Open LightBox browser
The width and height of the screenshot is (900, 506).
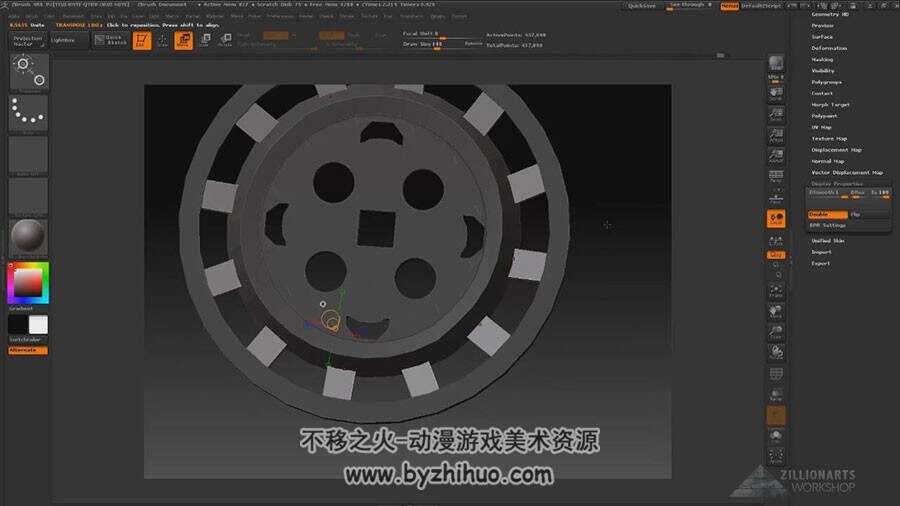click(x=68, y=41)
